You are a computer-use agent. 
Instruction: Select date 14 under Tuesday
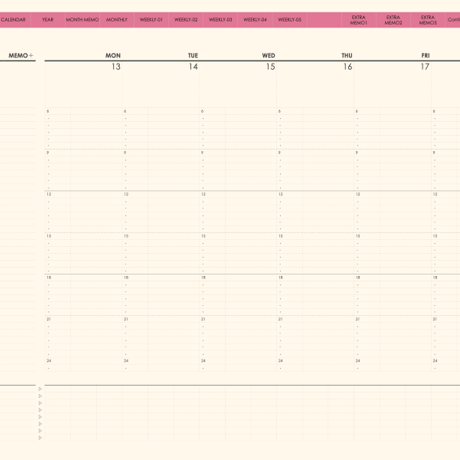click(193, 67)
